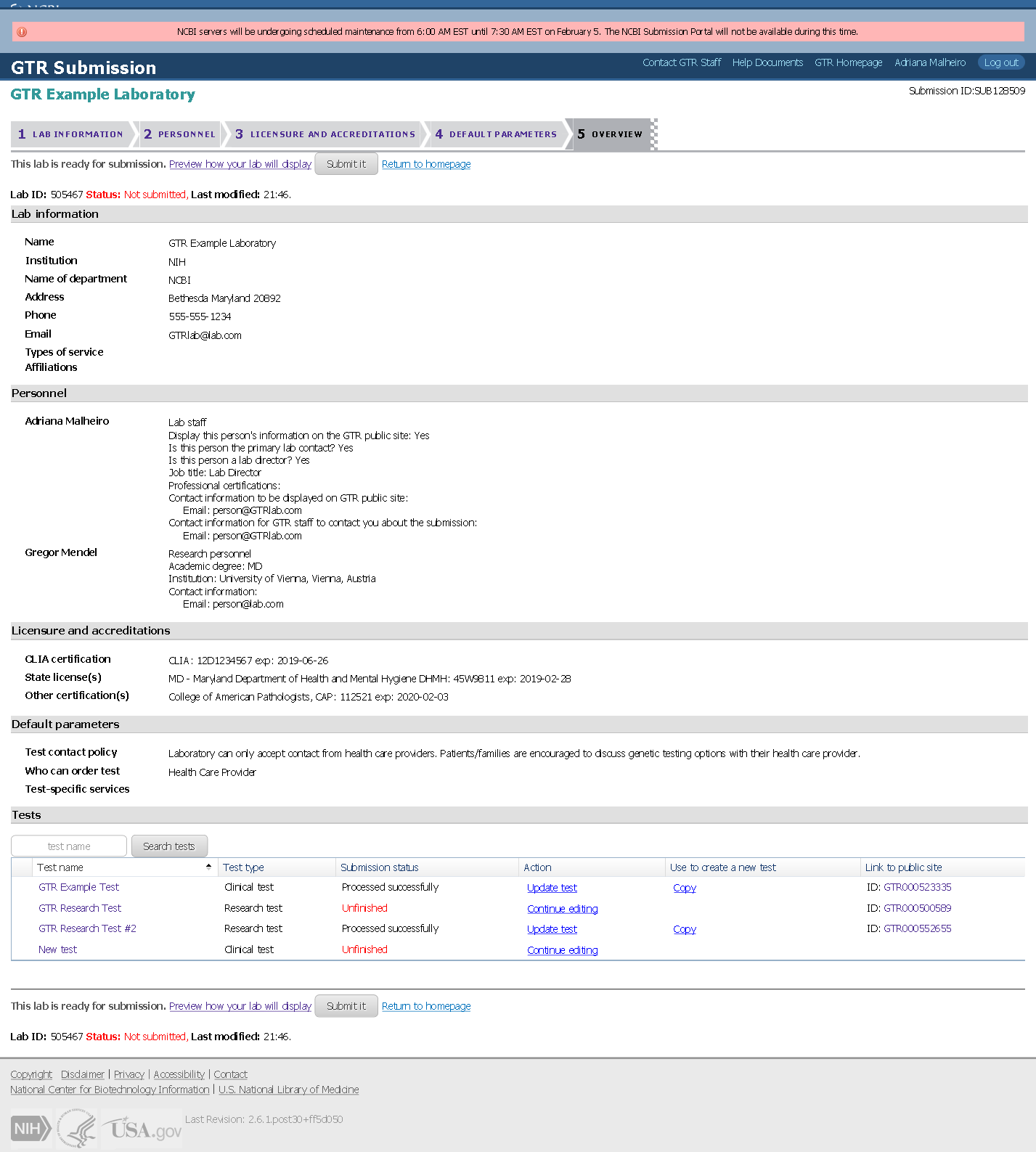Click the GTR Example Laboratory heading
This screenshot has height=1152, width=1036.
point(102,94)
